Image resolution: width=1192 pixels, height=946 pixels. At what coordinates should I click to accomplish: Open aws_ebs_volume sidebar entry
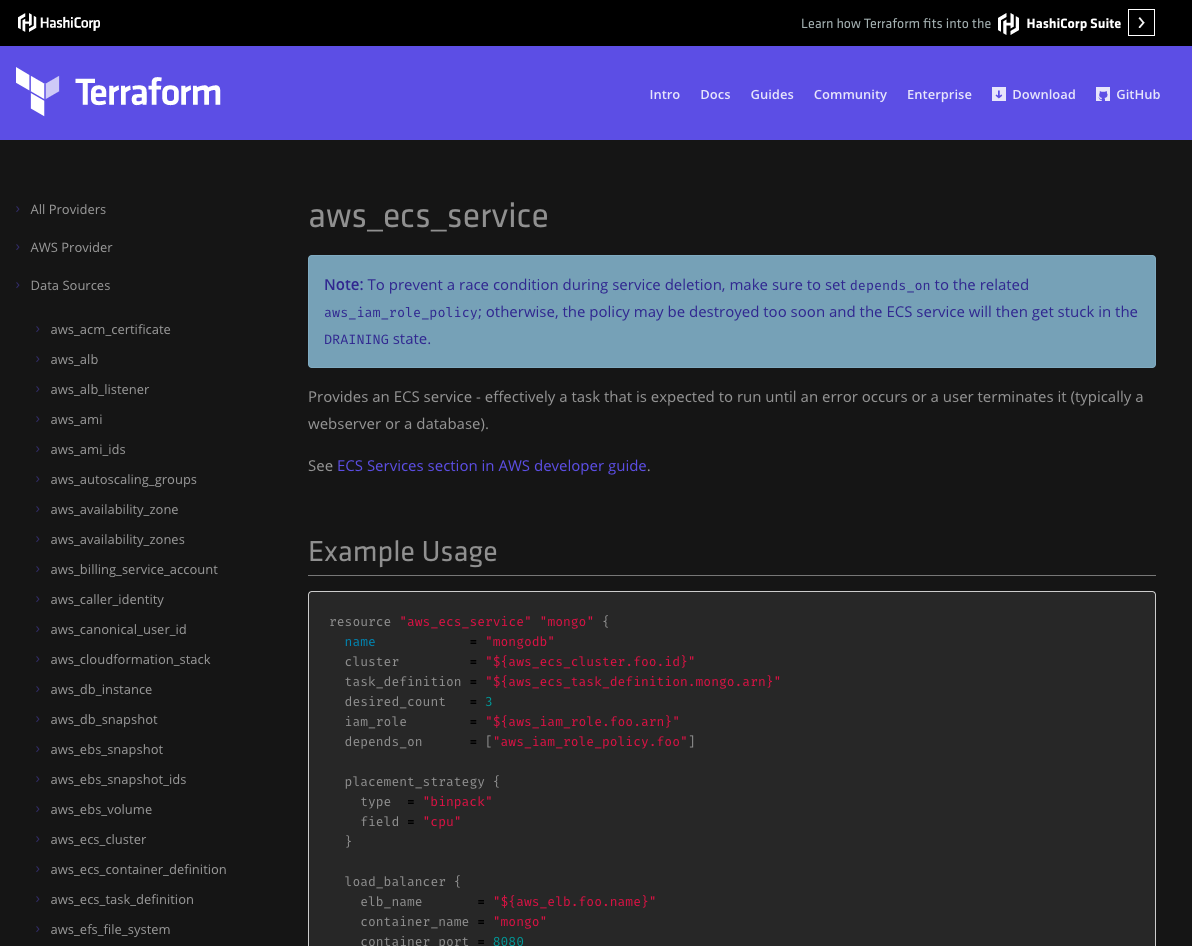click(x=101, y=810)
